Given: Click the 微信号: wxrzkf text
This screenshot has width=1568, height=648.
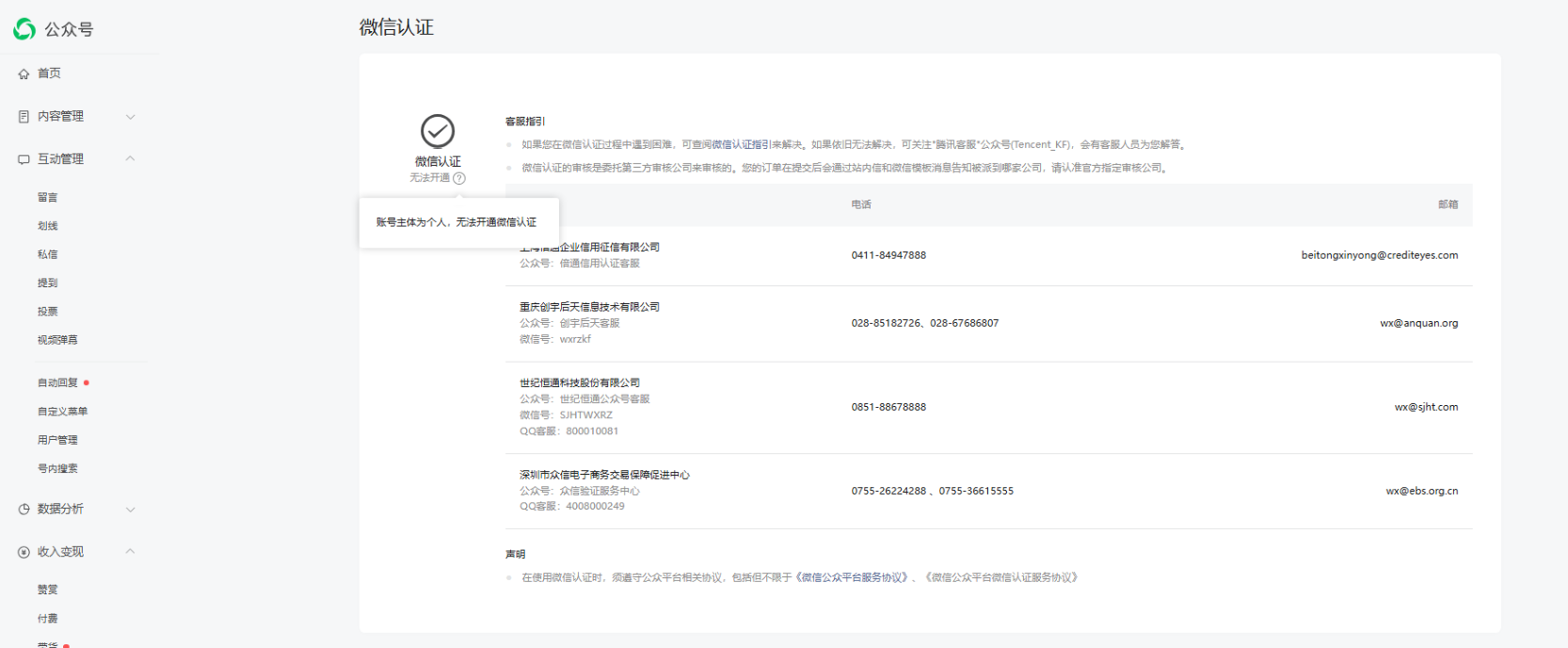Looking at the screenshot, I should tap(555, 339).
